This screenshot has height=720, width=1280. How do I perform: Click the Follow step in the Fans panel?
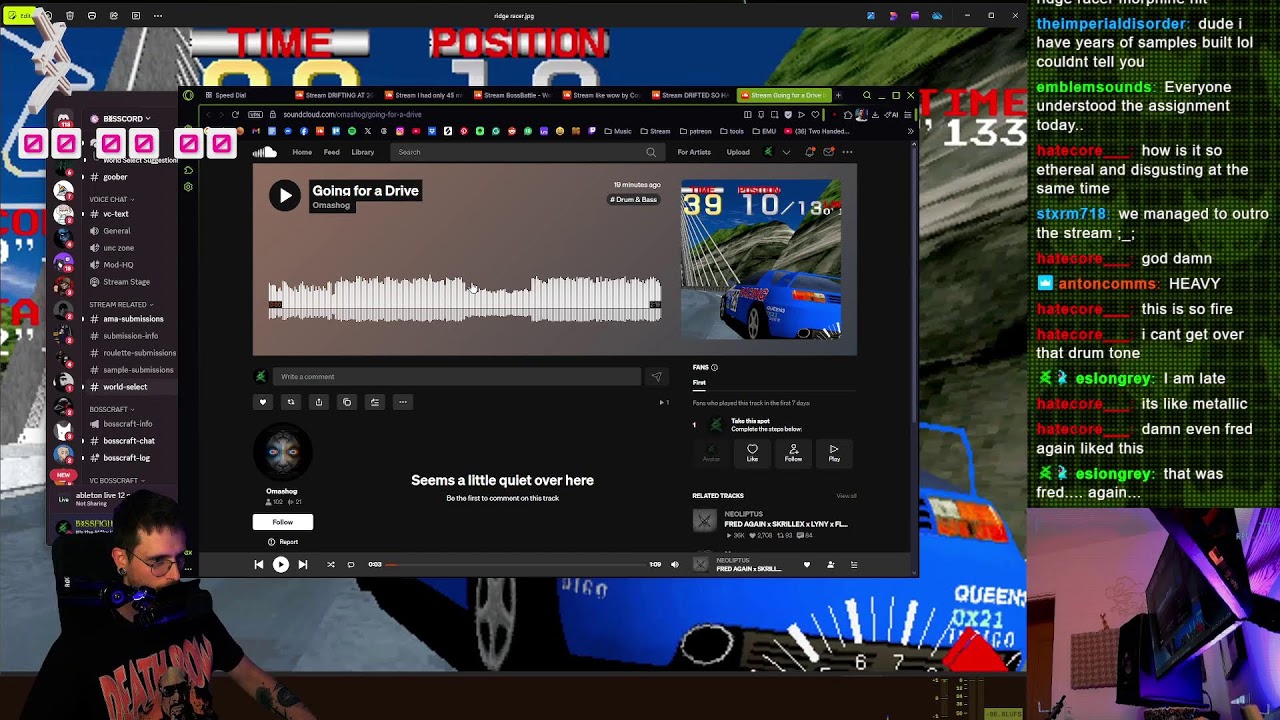[793, 453]
